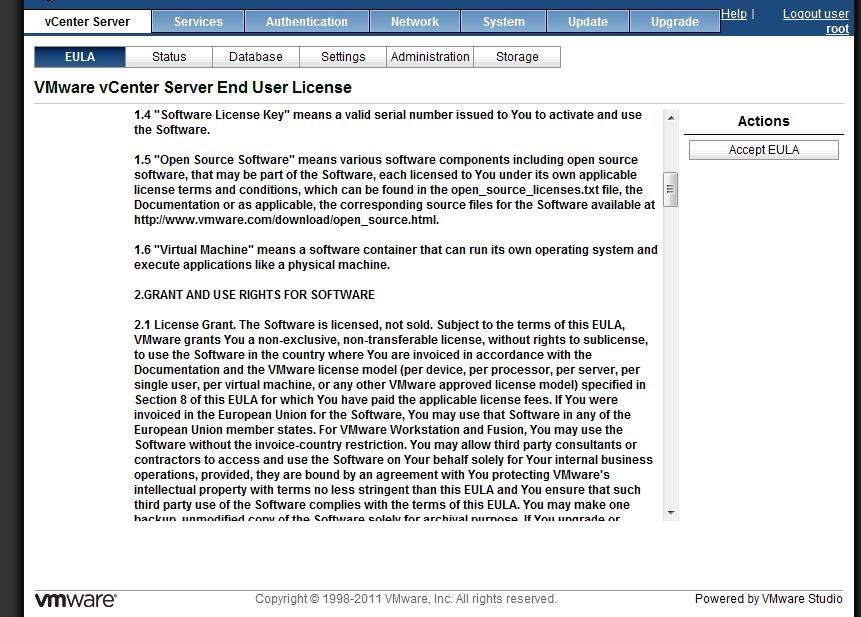This screenshot has height=617, width=861.
Task: Open the Help link
Action: tap(734, 14)
